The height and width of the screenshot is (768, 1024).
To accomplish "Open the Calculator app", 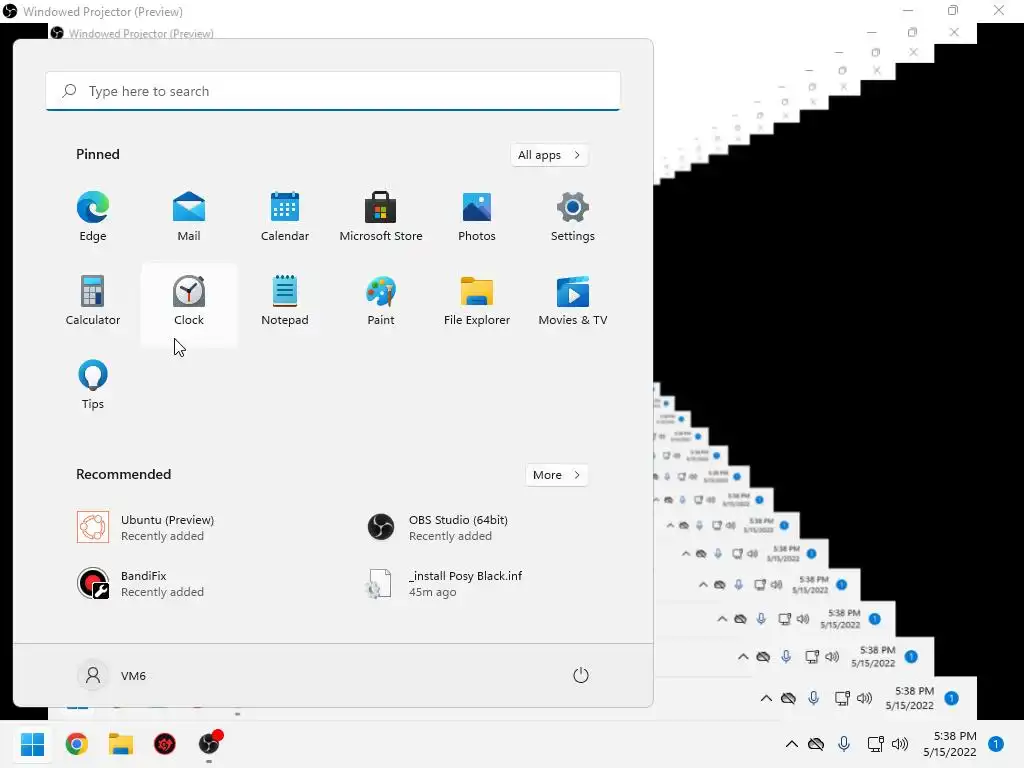I will (93, 300).
